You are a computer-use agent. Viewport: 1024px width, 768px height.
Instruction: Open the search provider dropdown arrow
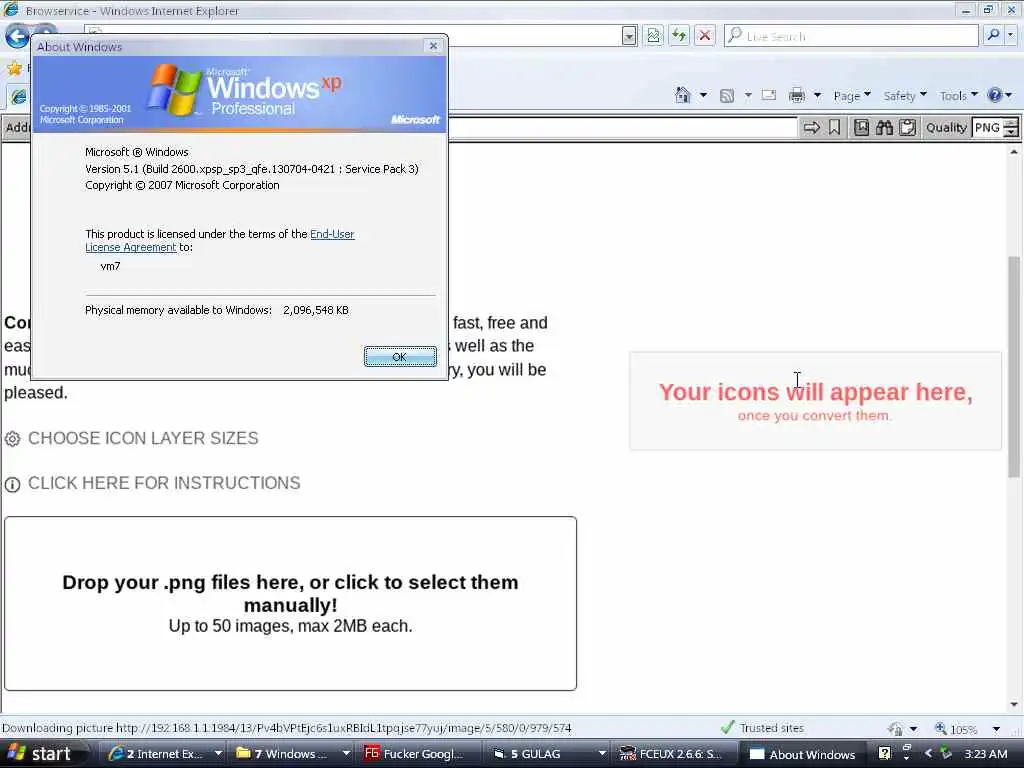point(1011,35)
